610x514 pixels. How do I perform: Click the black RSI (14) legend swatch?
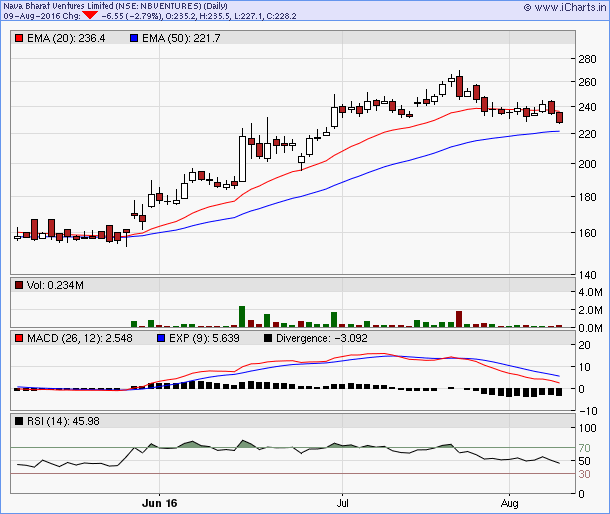(19, 421)
